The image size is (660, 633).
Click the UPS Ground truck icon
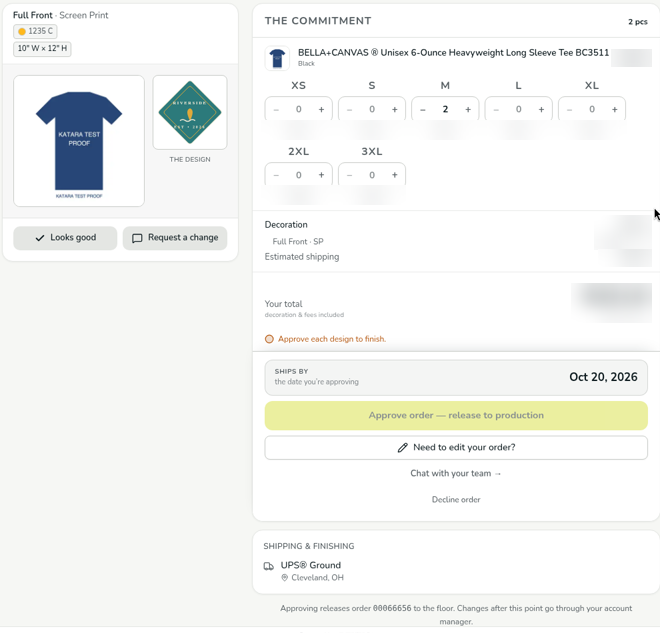coord(269,566)
